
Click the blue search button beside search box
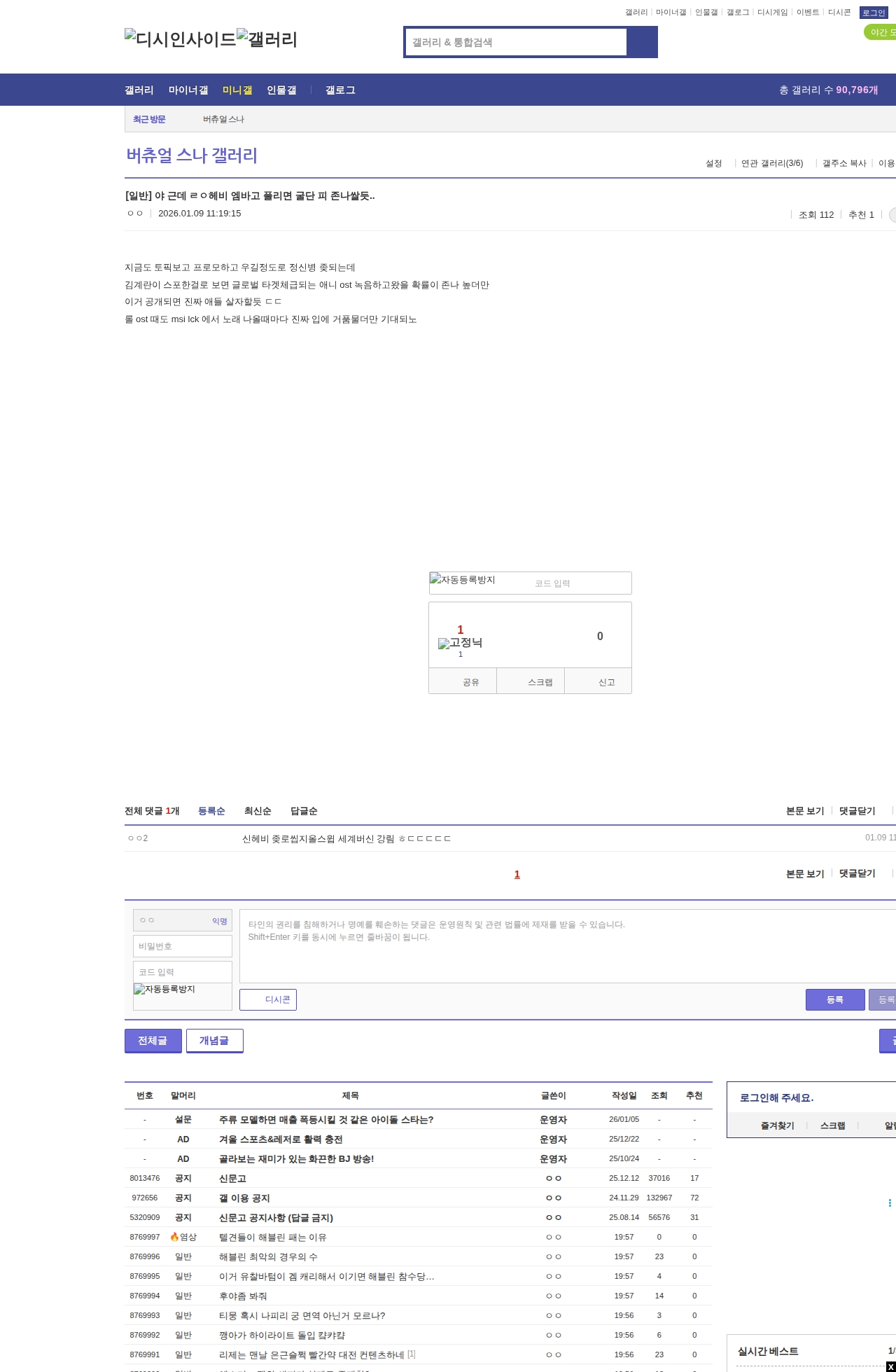click(642, 42)
